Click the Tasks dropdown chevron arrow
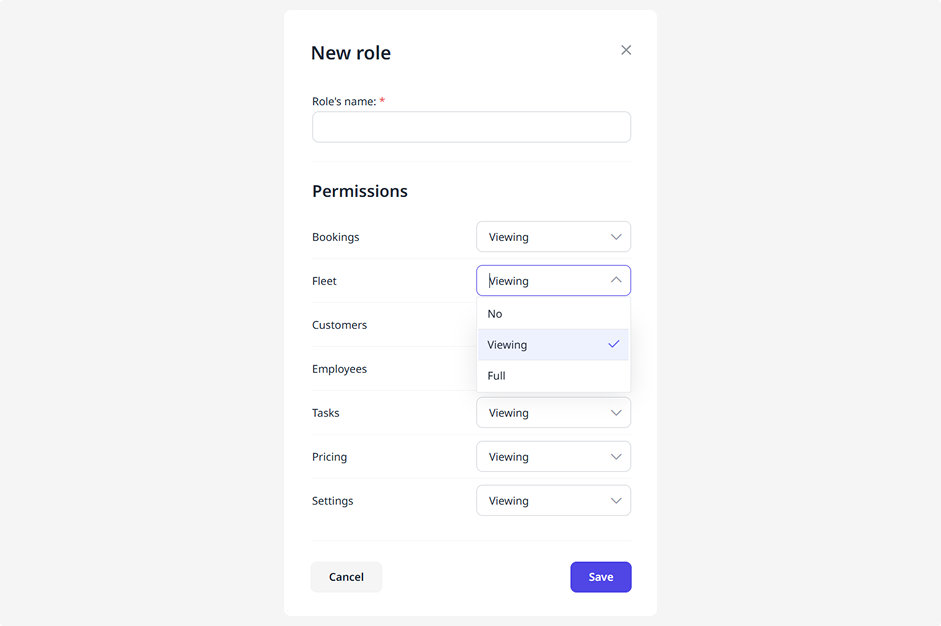Viewport: 941px width, 626px height. (616, 413)
